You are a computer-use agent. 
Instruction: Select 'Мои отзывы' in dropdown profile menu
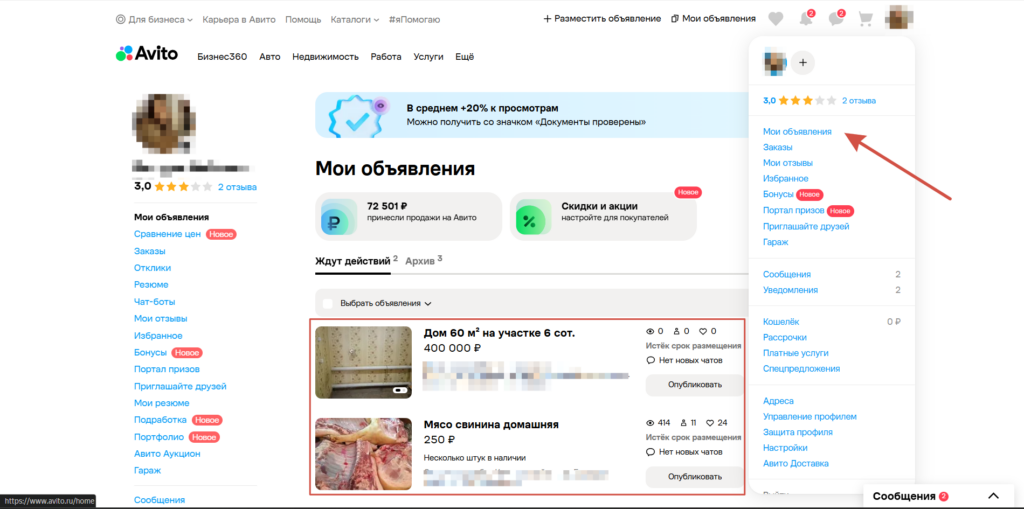(x=788, y=163)
